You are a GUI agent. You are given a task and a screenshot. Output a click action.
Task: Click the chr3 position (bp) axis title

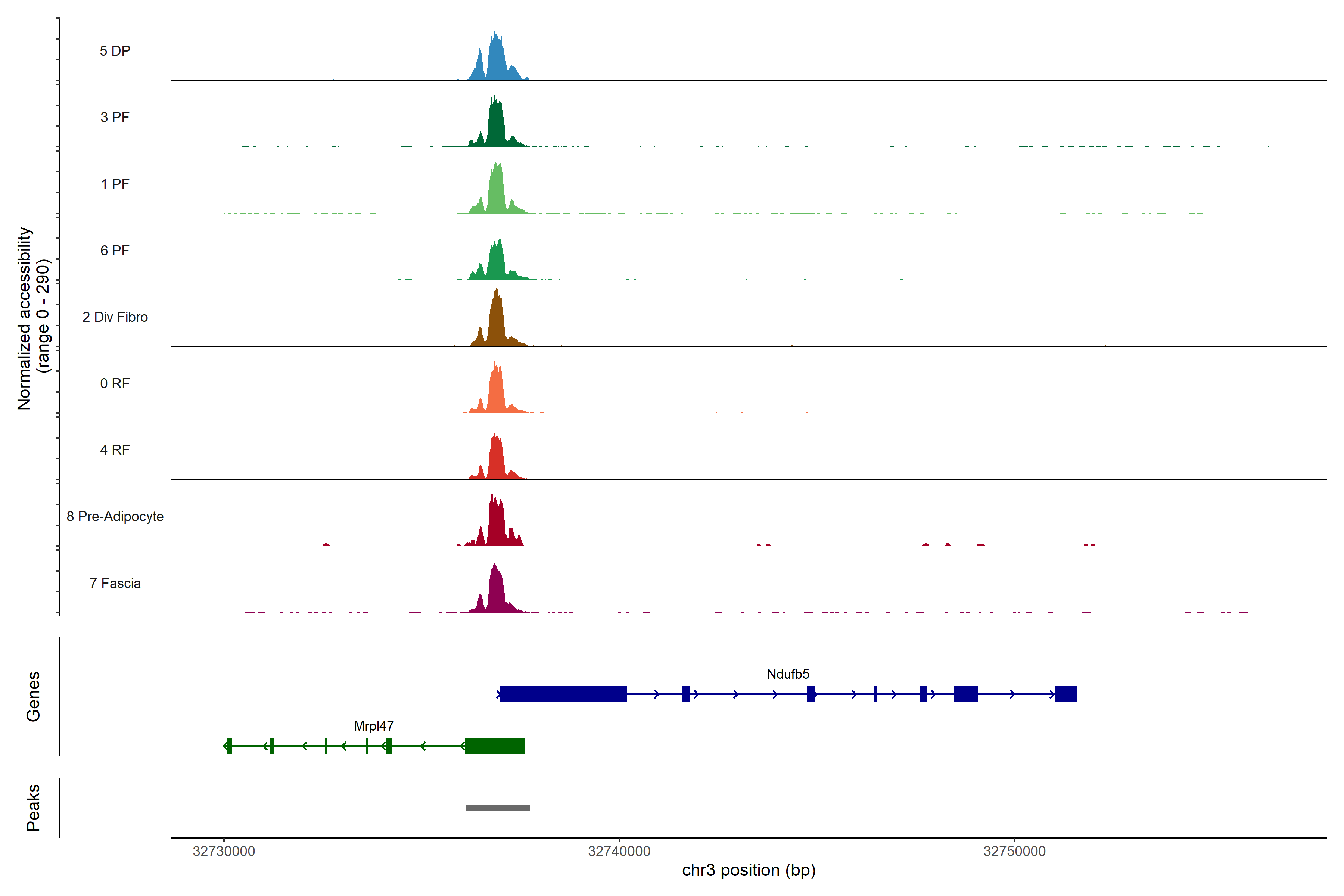pyautogui.click(x=749, y=870)
